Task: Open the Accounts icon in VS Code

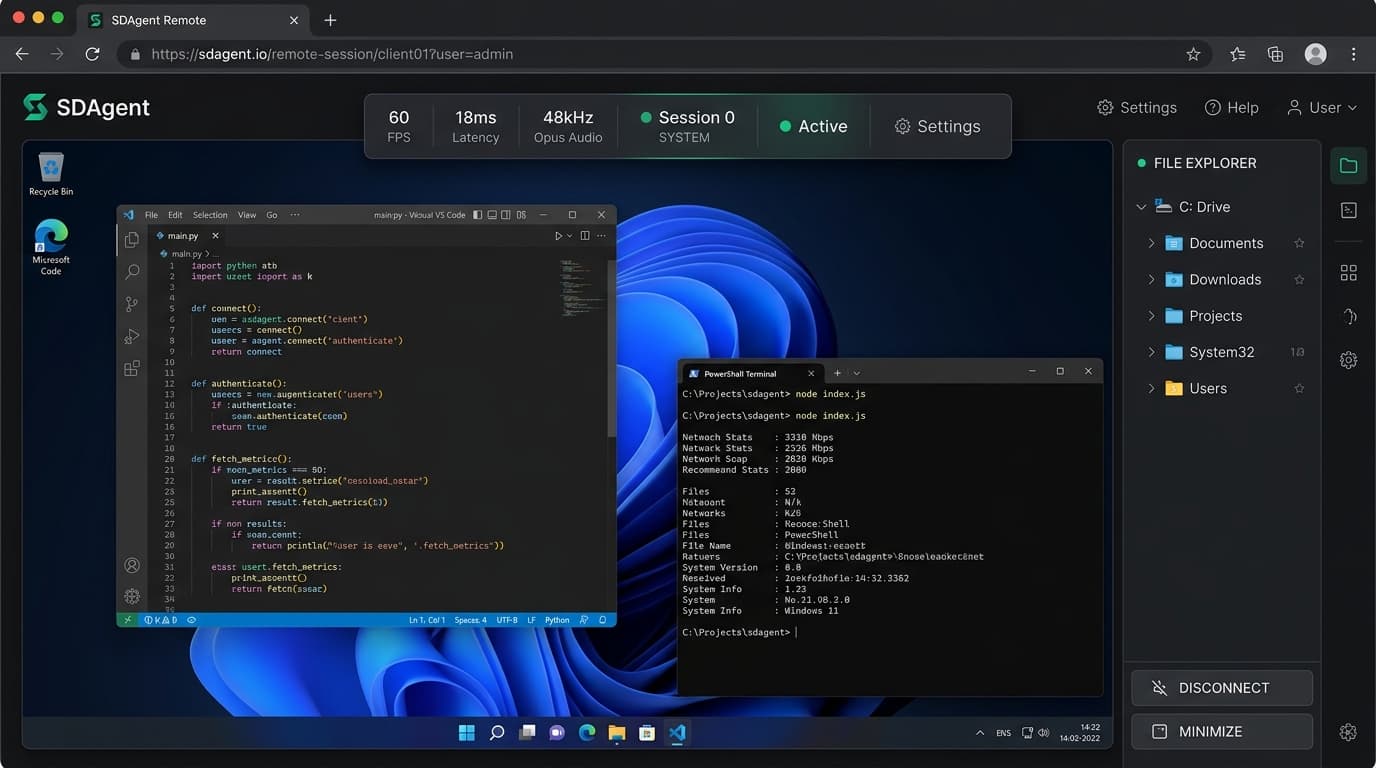Action: click(132, 565)
